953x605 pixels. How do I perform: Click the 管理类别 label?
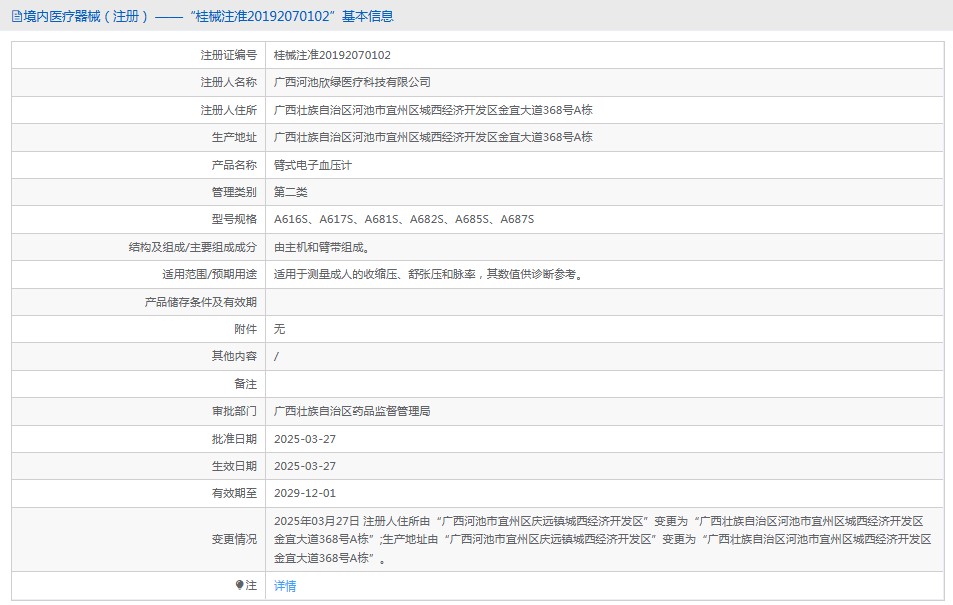pos(234,192)
